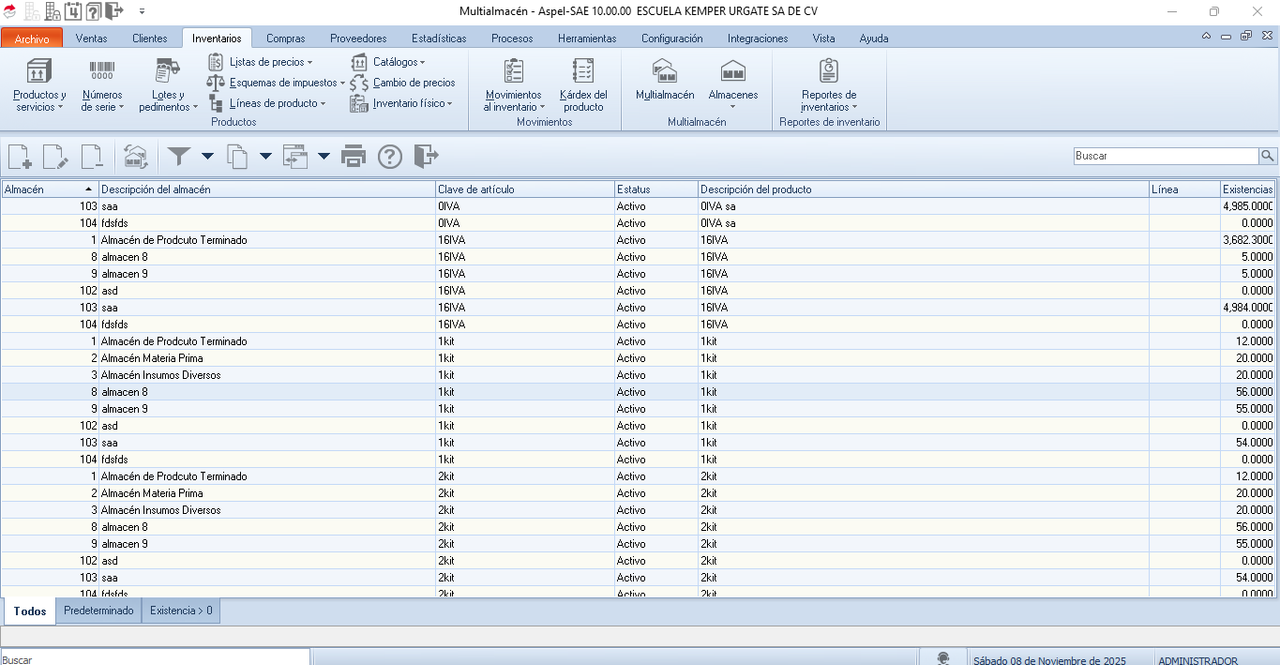Click the edit record pencil icon

(x=55, y=156)
